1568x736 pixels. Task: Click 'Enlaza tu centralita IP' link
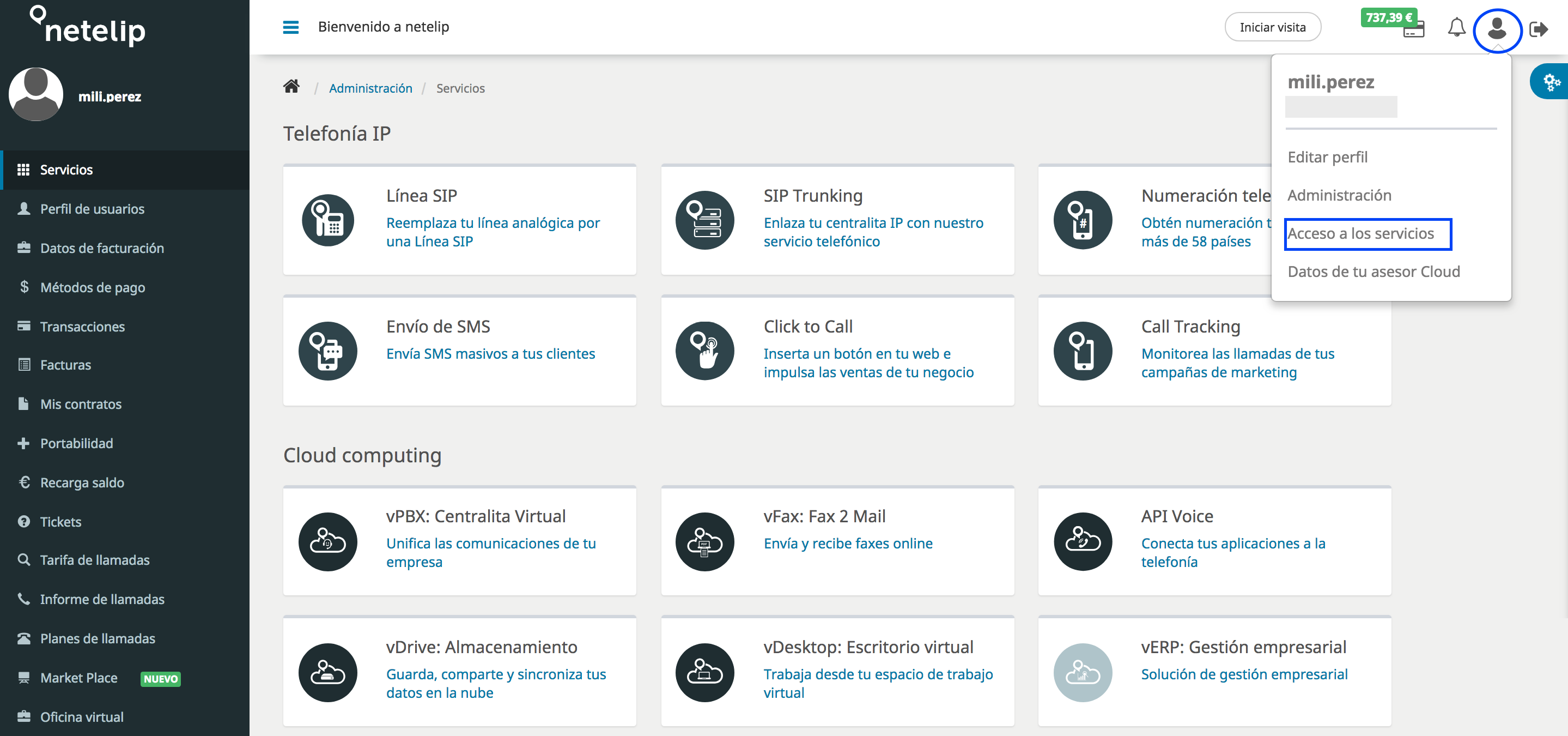click(x=873, y=232)
